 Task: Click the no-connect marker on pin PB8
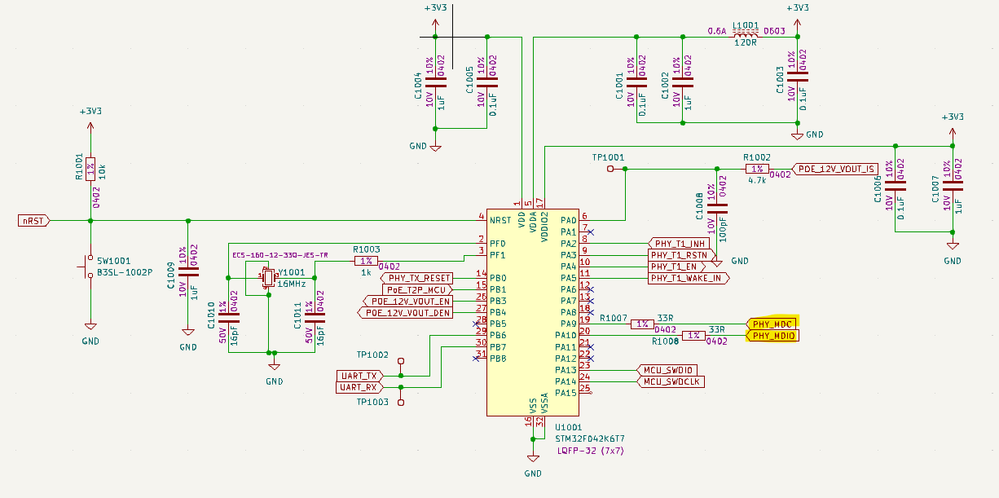[x=475, y=359]
